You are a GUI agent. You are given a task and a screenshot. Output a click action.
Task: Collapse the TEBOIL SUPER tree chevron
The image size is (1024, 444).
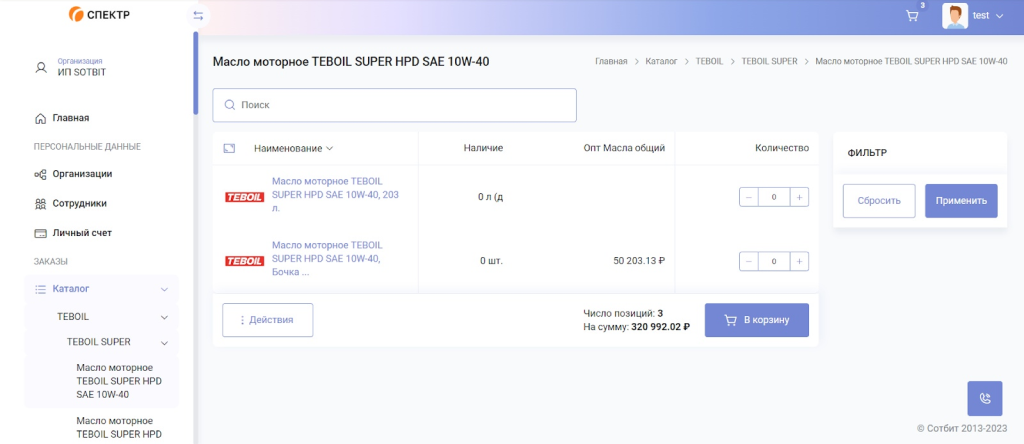pos(164,342)
